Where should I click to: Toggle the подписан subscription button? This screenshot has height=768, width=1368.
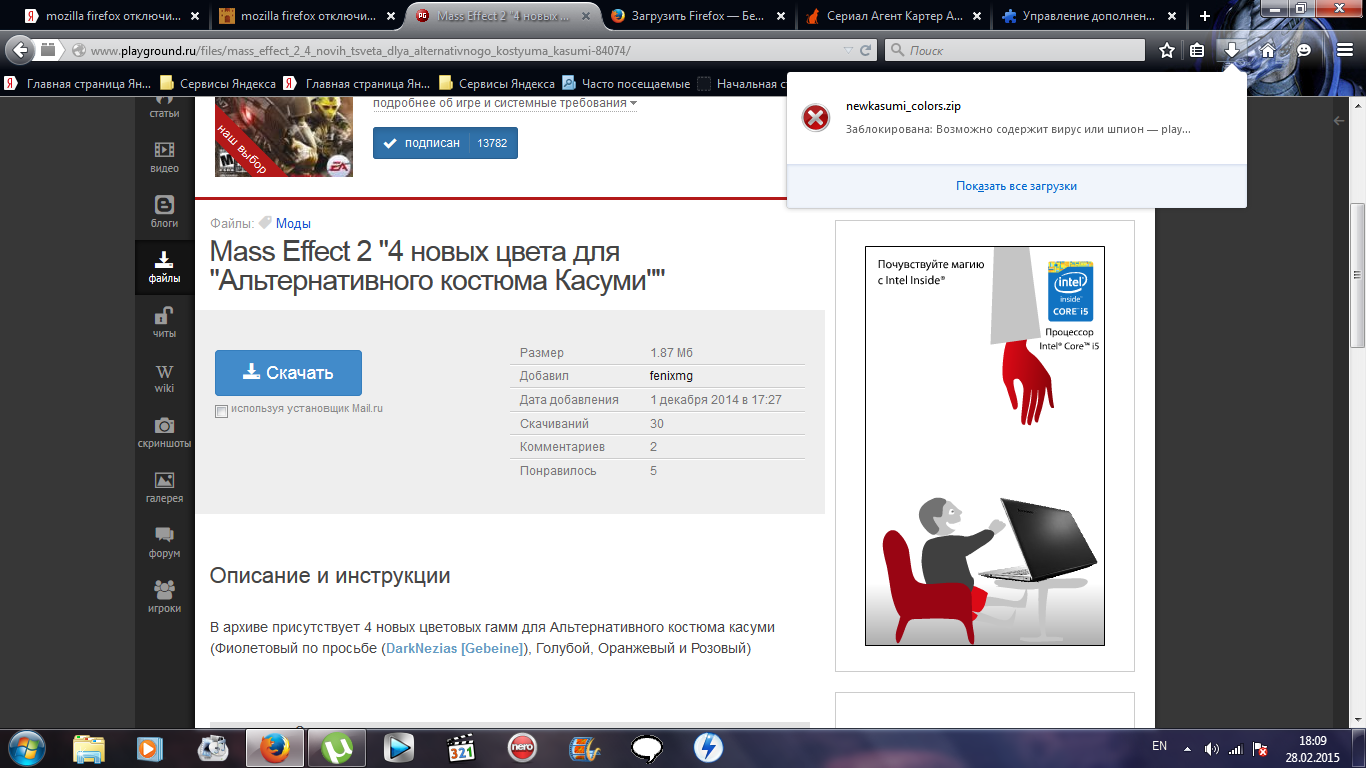445,143
